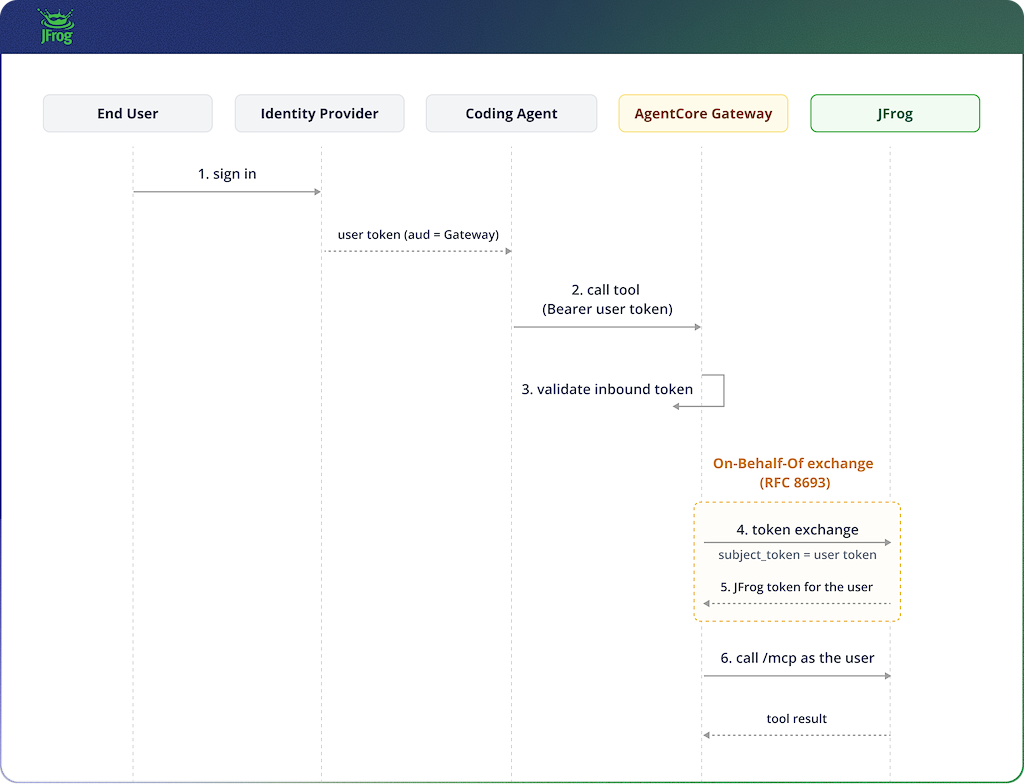Click the '4. token exchange' label
The height and width of the screenshot is (784, 1024).
pos(797,530)
